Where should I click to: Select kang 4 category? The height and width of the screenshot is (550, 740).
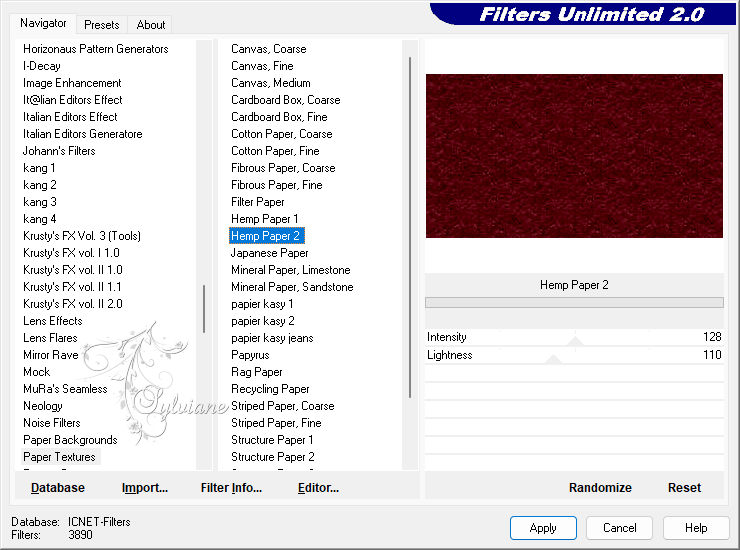click(x=40, y=219)
